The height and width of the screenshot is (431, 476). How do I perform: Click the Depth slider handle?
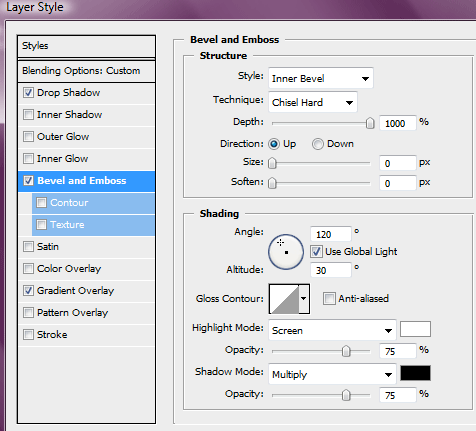point(370,123)
